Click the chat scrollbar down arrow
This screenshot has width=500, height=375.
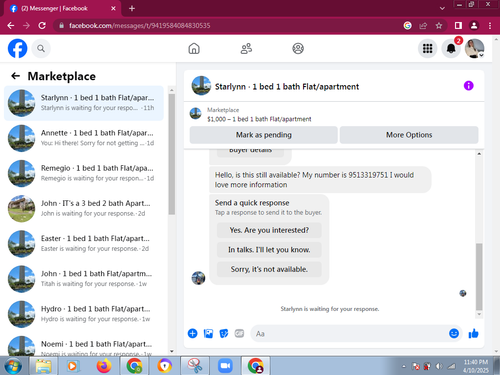[479, 314]
